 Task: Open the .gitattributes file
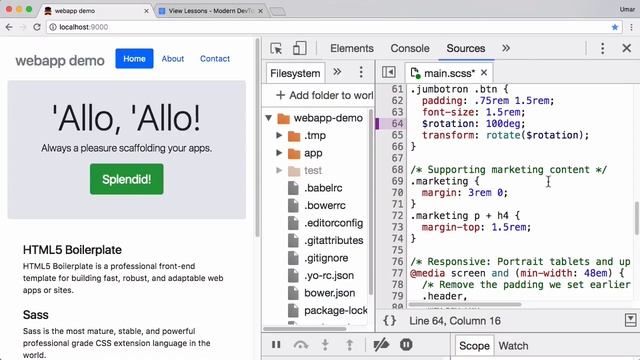333,240
